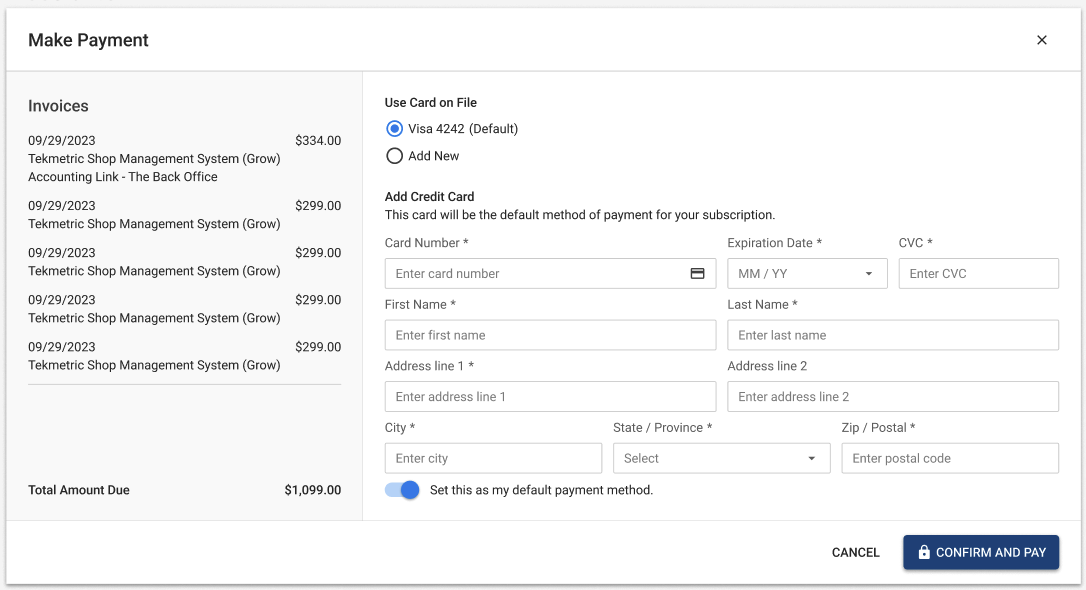This screenshot has height=590, width=1086.
Task: Select 'Accounting Link - The Back Office' line
Action: (x=123, y=177)
